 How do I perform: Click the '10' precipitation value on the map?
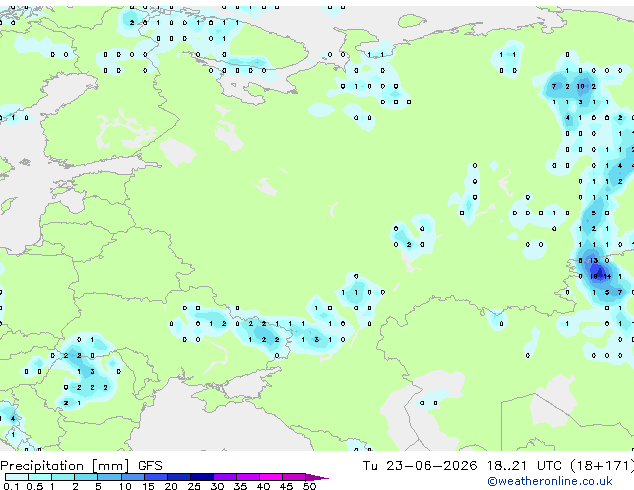(581, 87)
